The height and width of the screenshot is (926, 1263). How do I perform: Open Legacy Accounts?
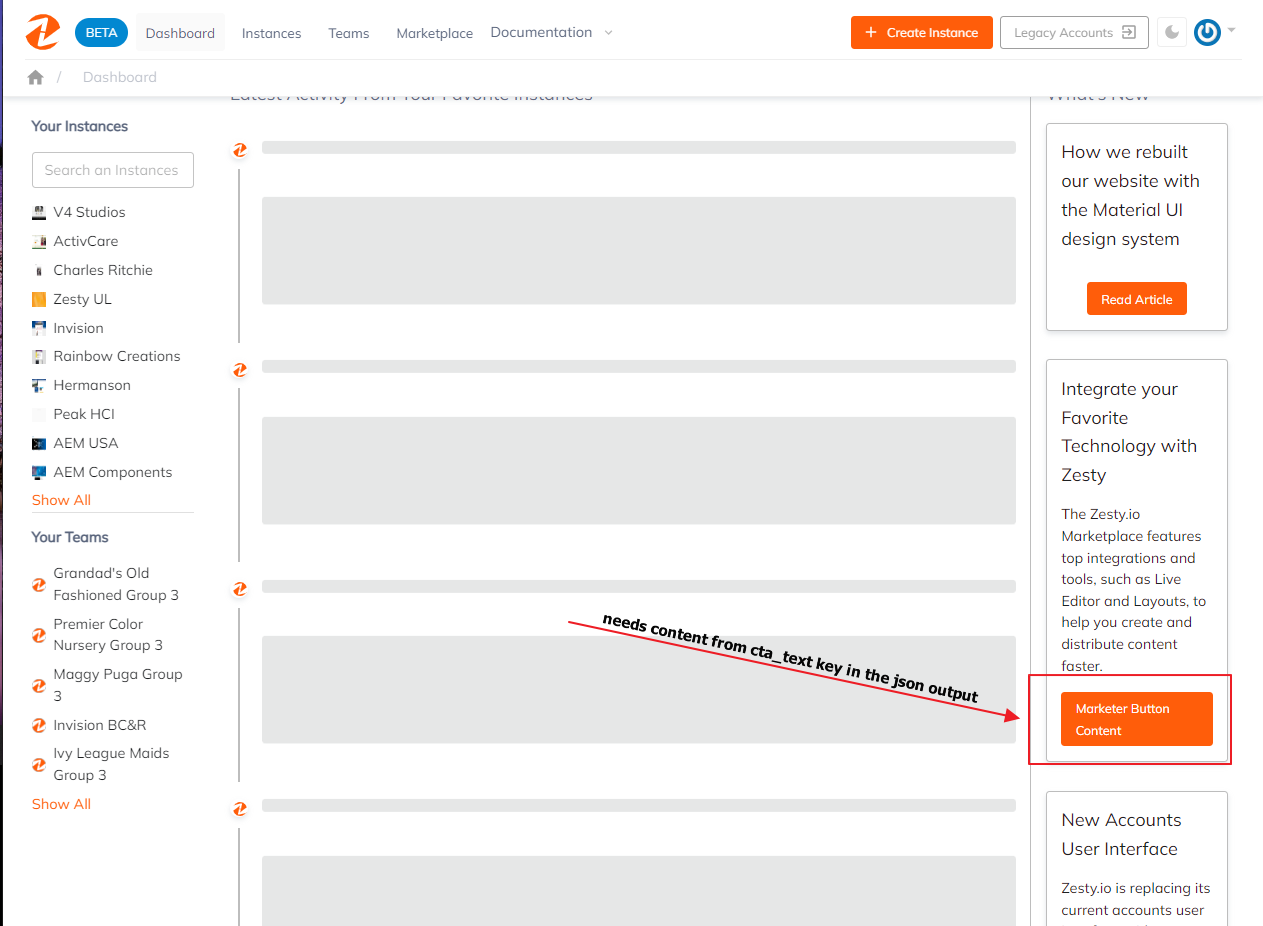(1073, 31)
